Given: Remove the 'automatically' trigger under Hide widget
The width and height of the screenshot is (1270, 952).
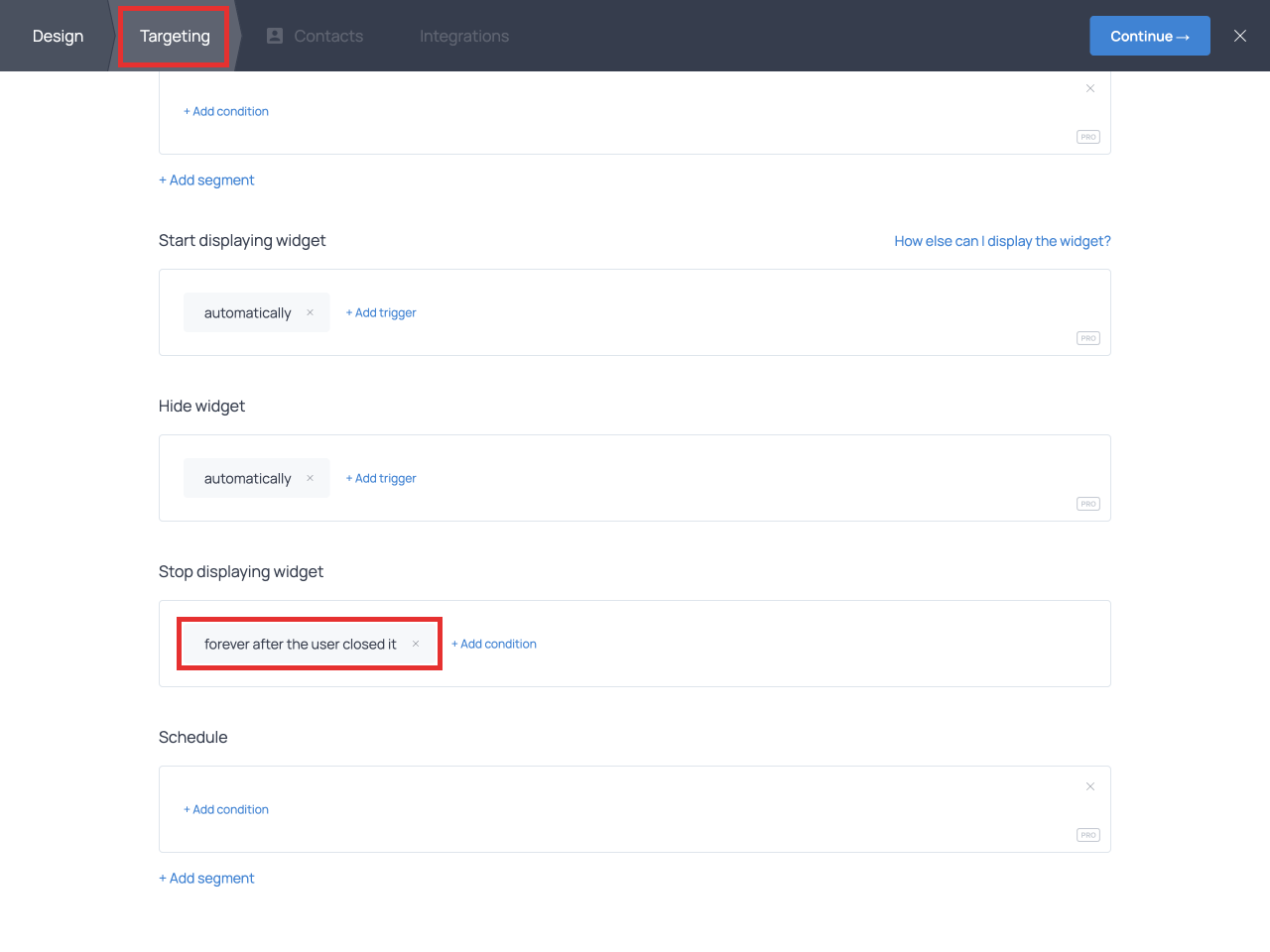Looking at the screenshot, I should point(310,478).
